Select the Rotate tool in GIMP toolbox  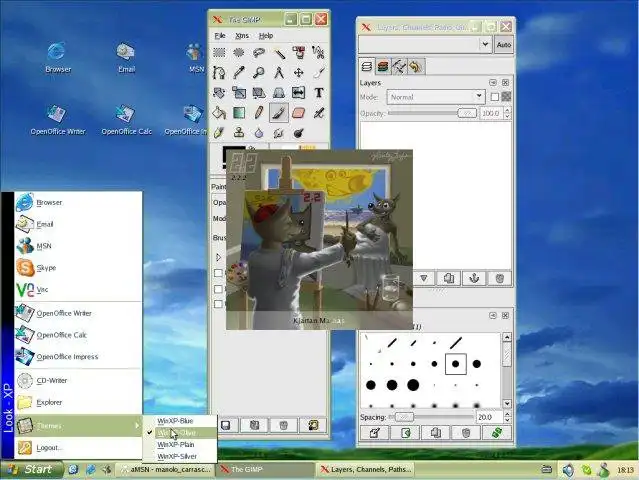point(219,92)
